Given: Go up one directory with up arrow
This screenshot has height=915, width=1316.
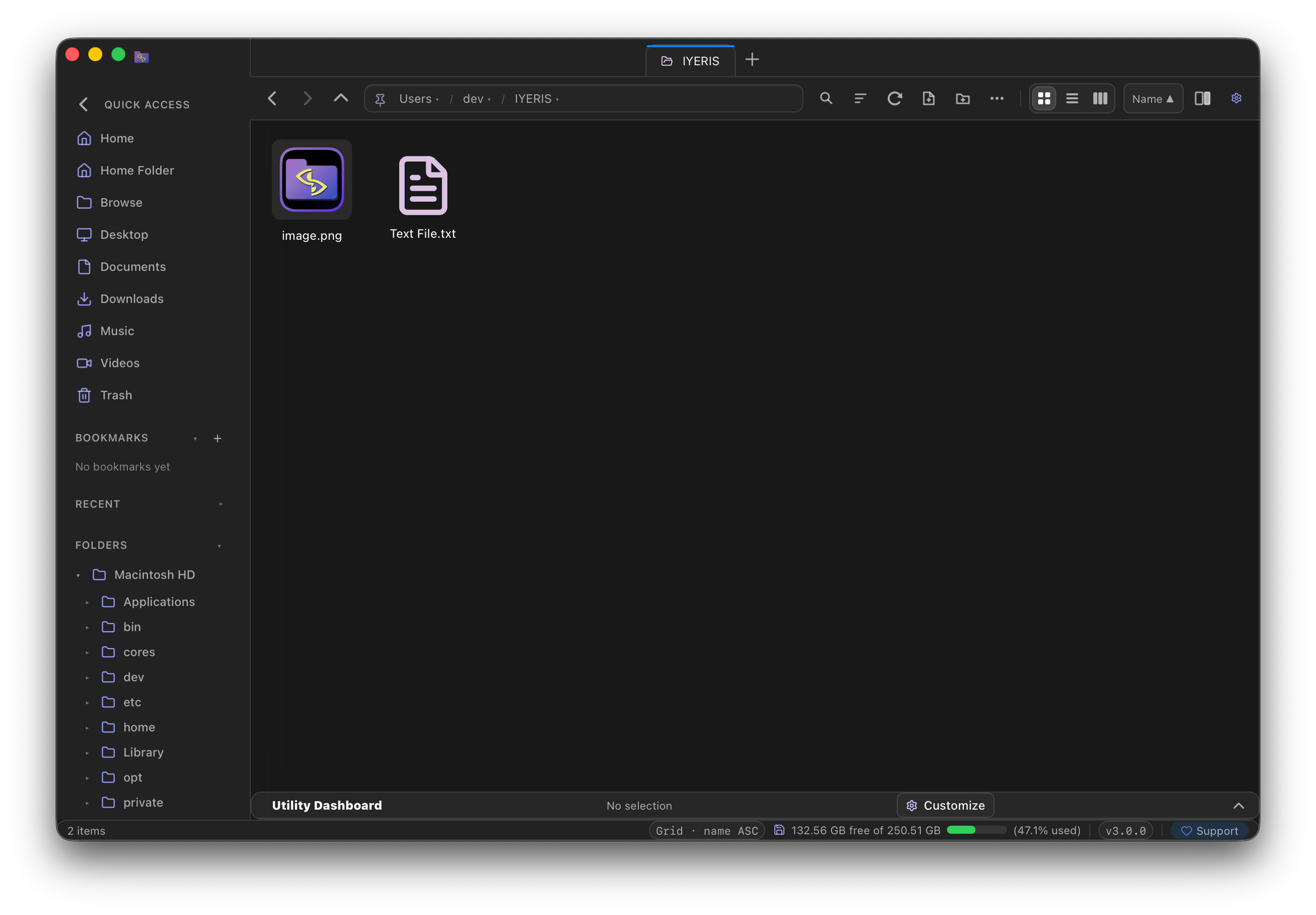Looking at the screenshot, I should pos(341,99).
